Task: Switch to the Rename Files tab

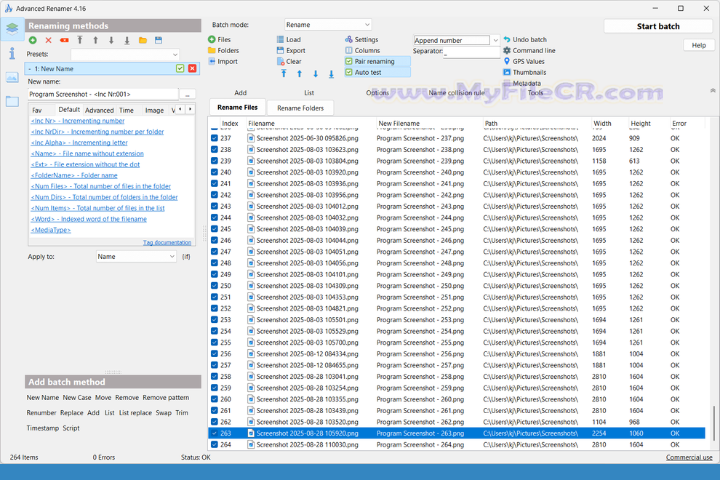Action: click(x=237, y=107)
